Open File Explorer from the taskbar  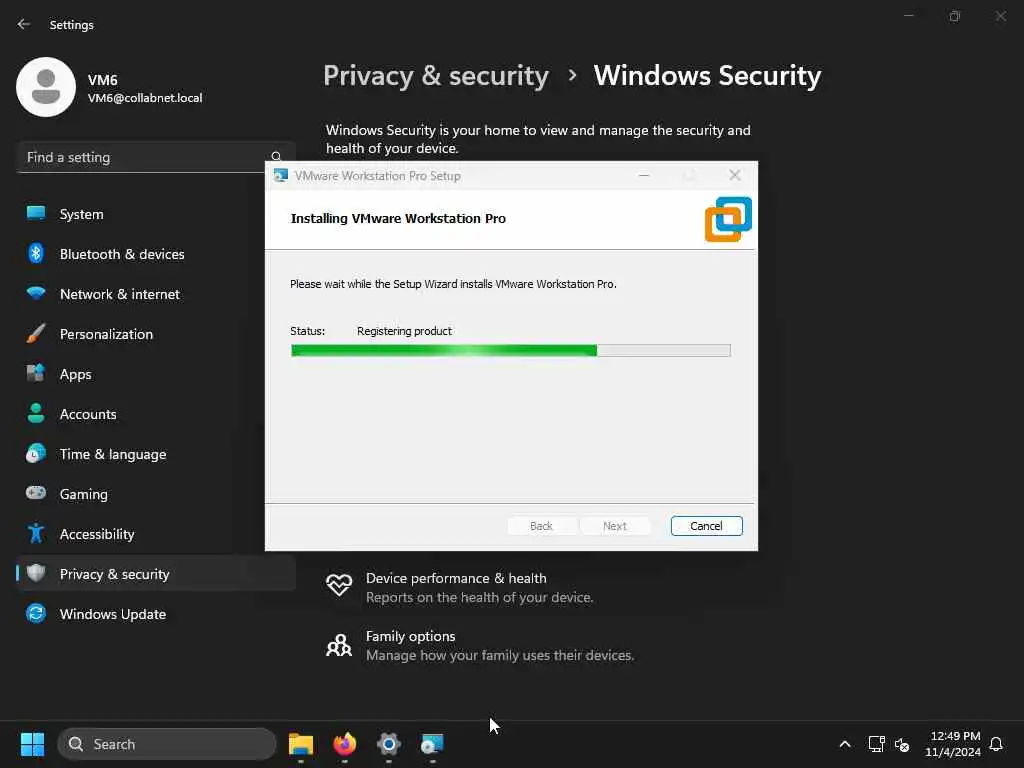point(301,744)
